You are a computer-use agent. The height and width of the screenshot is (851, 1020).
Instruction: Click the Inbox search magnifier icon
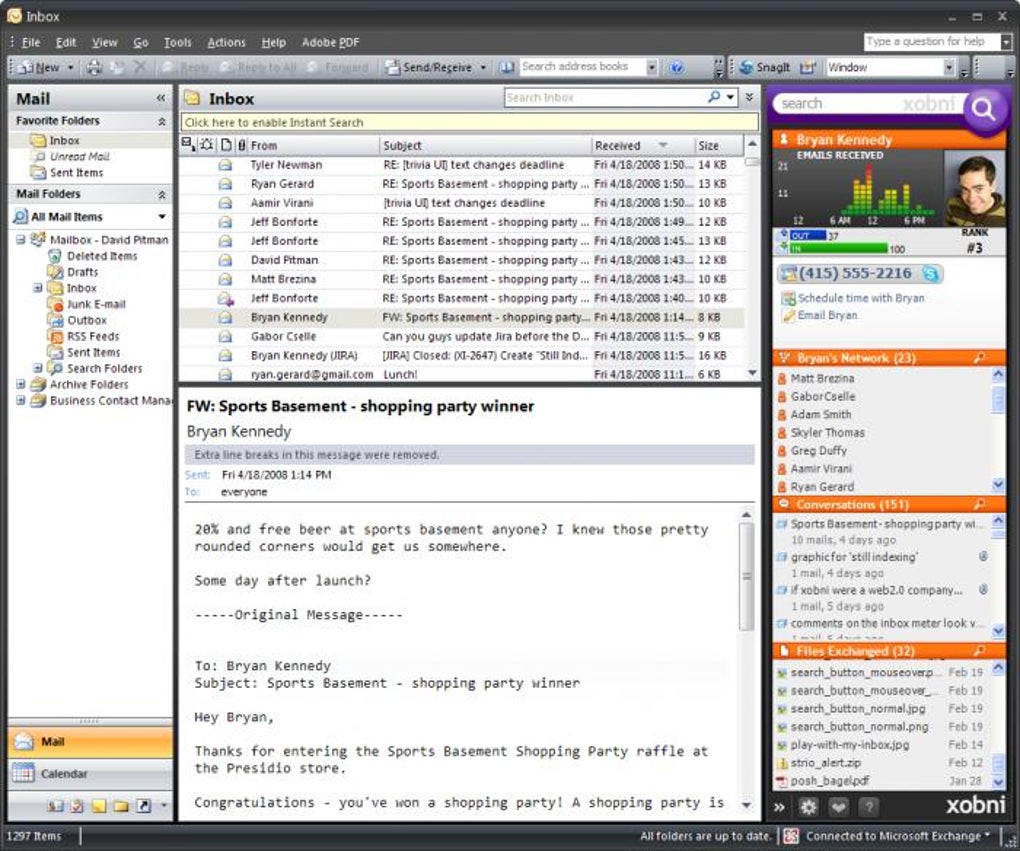point(714,97)
